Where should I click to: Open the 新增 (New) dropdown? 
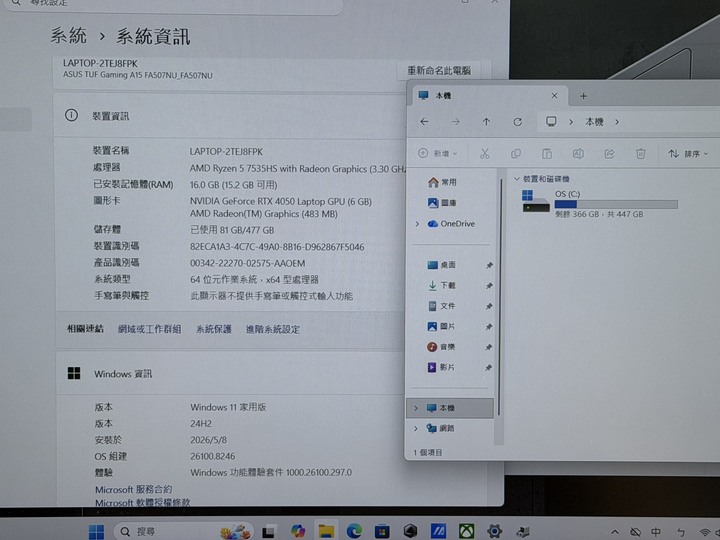click(438, 153)
